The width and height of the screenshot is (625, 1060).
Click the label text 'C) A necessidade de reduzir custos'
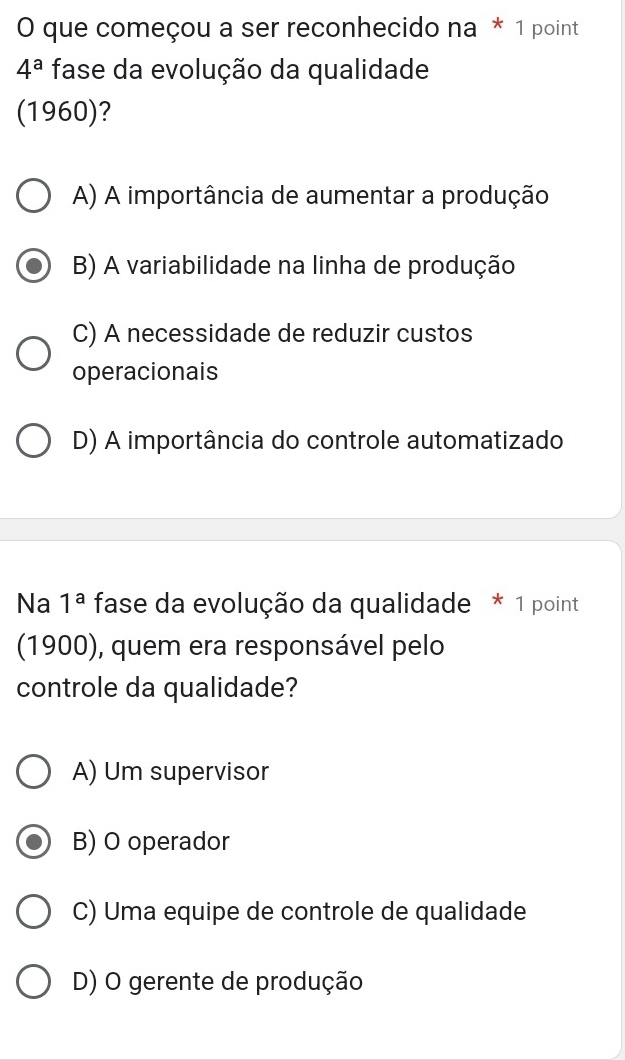(x=272, y=334)
